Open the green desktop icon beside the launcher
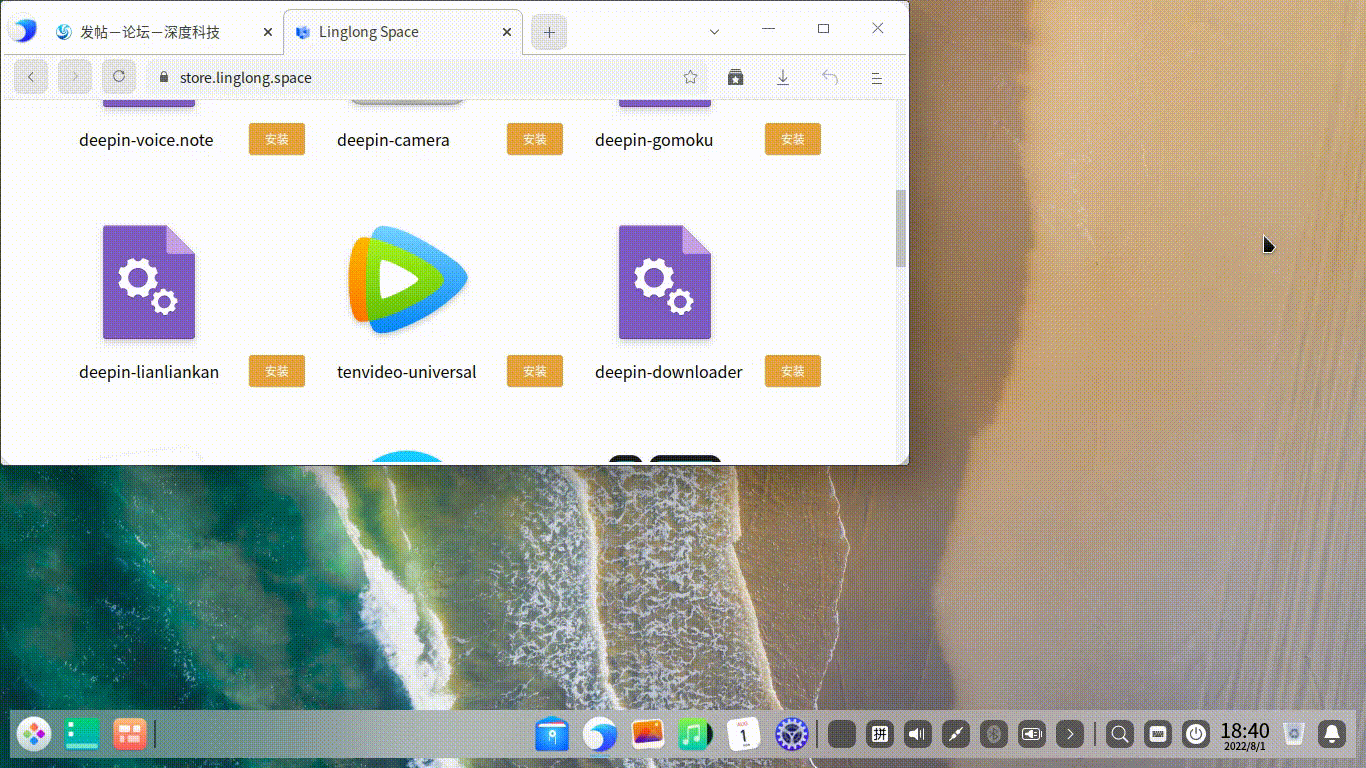 [x=82, y=734]
